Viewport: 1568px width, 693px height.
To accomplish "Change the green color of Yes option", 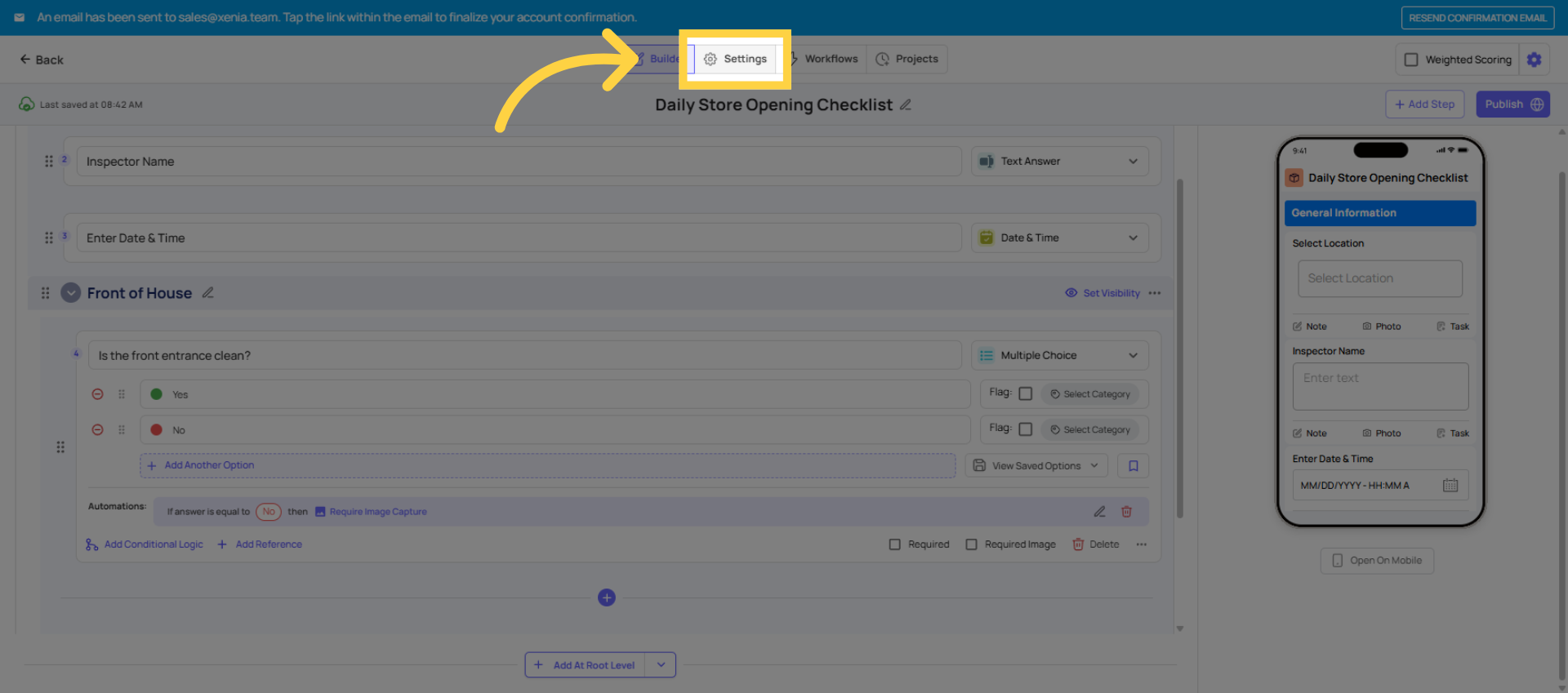I will pyautogui.click(x=157, y=394).
